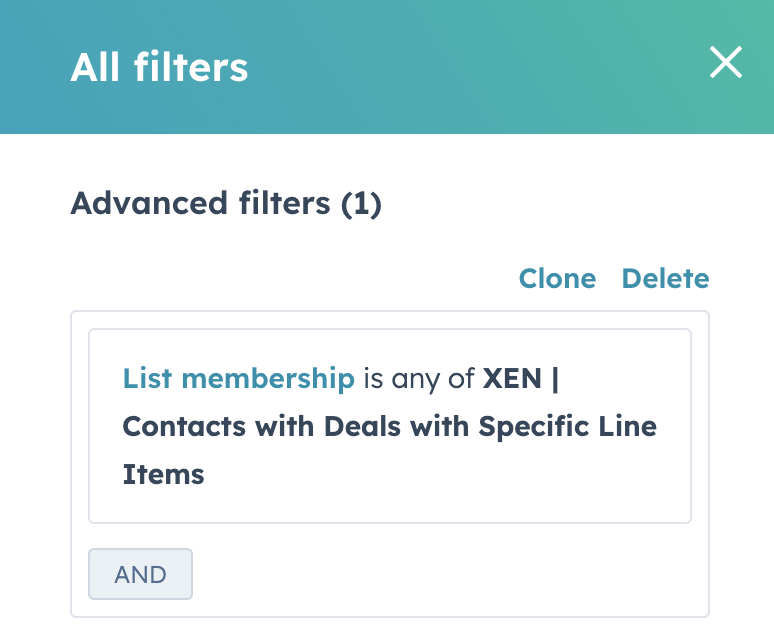This screenshot has width=774, height=628.
Task: Delete the advanced filter group
Action: pyautogui.click(x=665, y=279)
